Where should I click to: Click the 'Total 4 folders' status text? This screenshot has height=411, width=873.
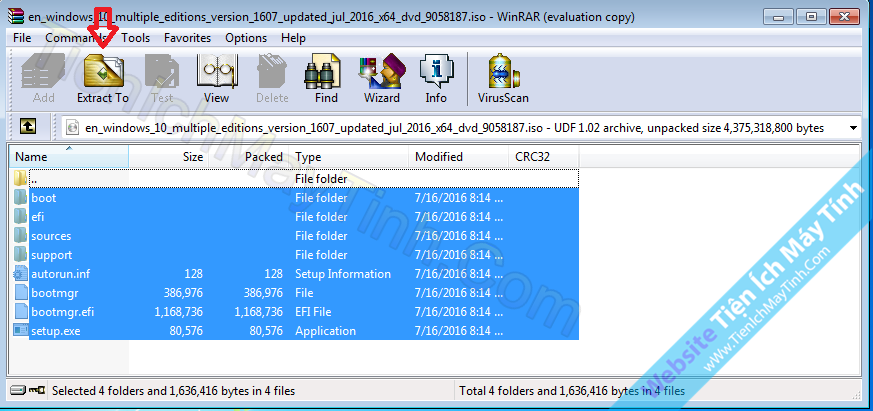point(572,391)
